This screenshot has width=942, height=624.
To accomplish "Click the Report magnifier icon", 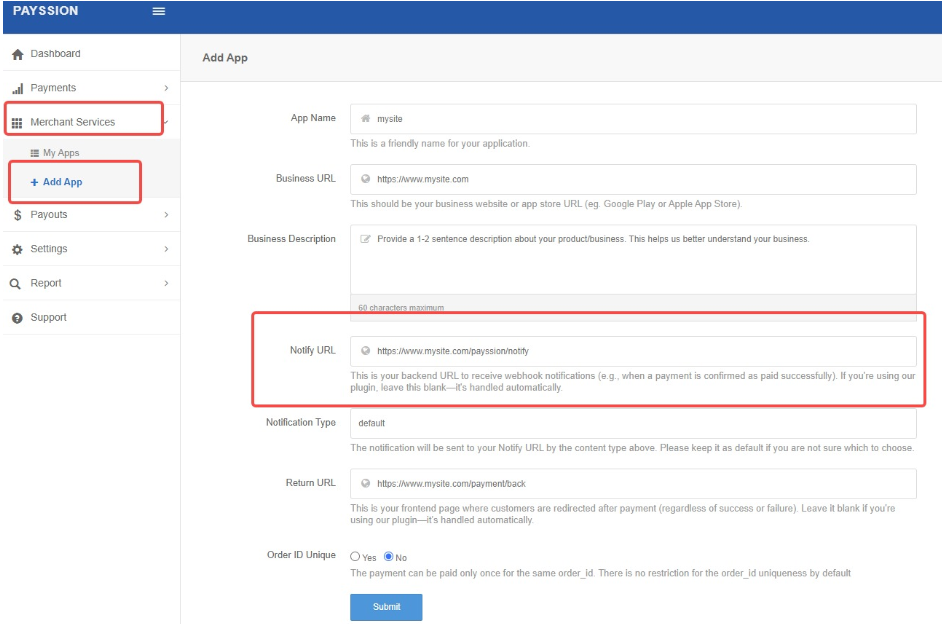I will pos(16,284).
